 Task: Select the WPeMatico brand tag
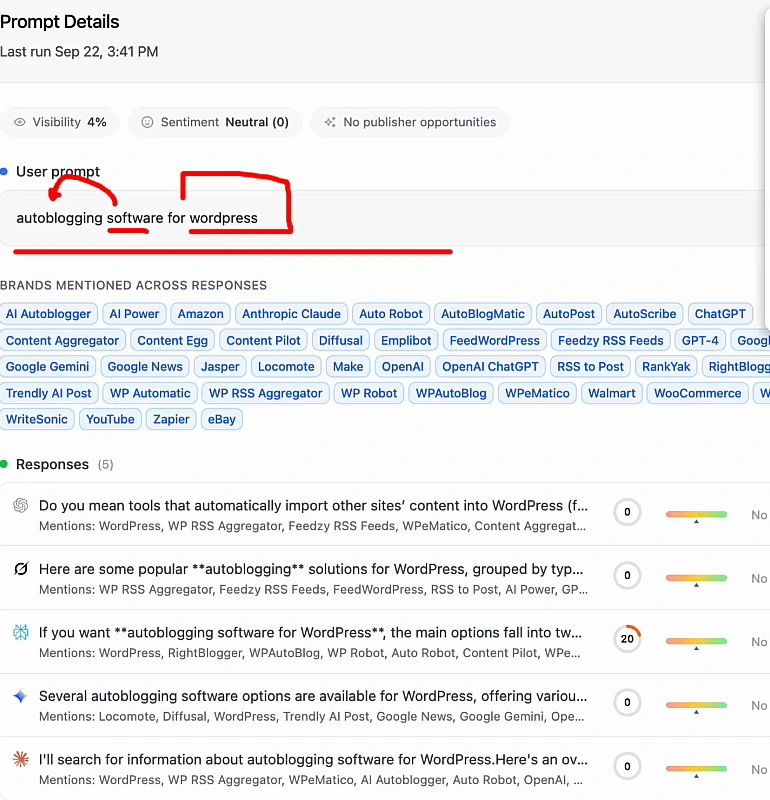point(537,393)
